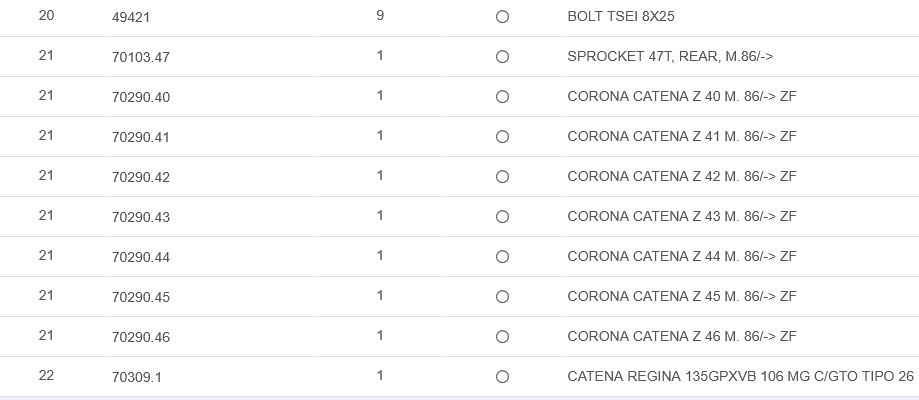919x400 pixels.
Task: Select the CATENA REGINA 135GPXVB description
Action: [740, 377]
